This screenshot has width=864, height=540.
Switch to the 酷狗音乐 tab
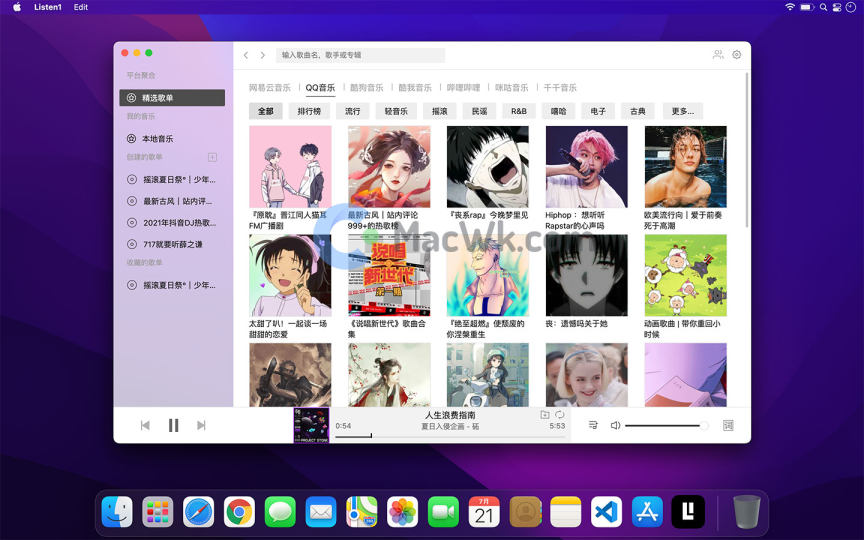[366, 88]
